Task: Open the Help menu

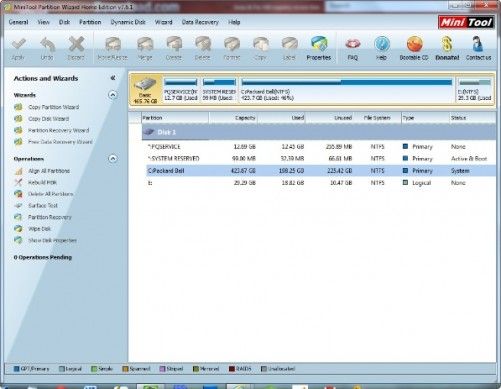Action: [234, 22]
